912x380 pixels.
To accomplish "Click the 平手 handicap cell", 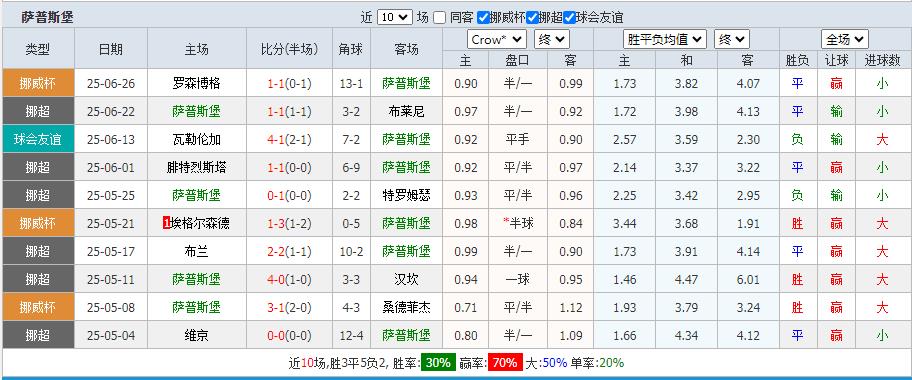I will [518, 139].
